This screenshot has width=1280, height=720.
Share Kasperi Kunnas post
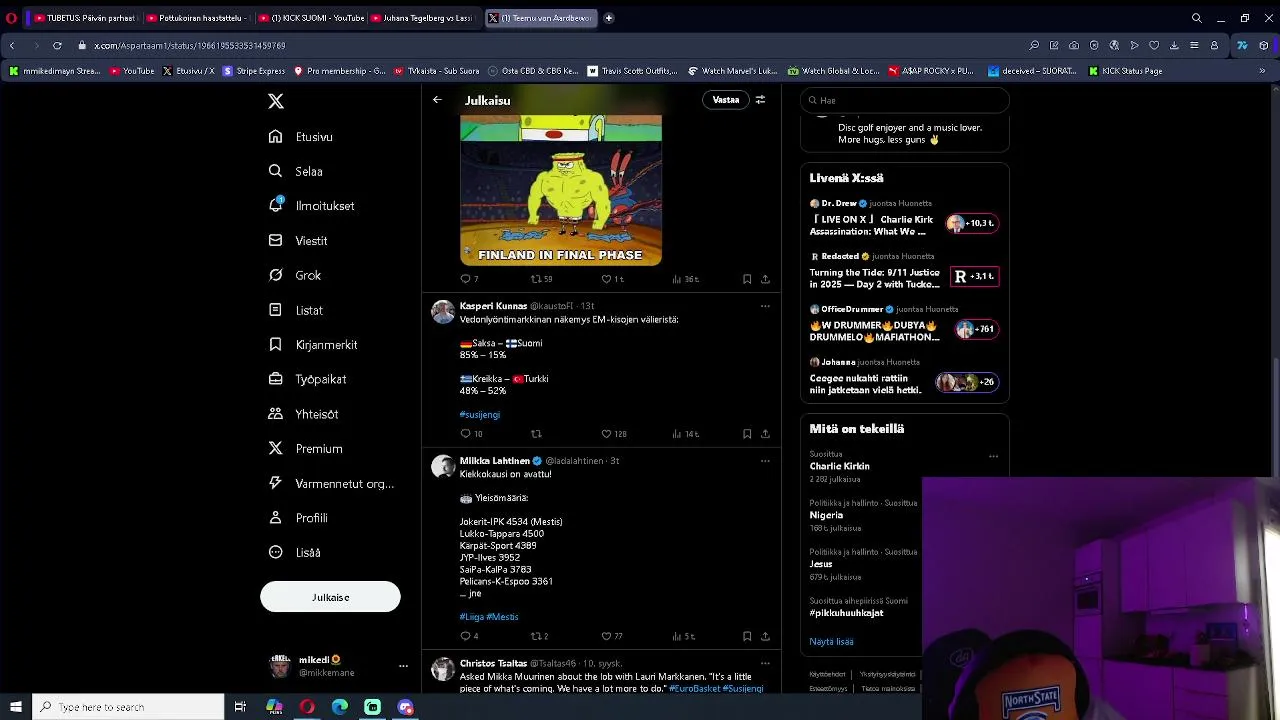[765, 434]
